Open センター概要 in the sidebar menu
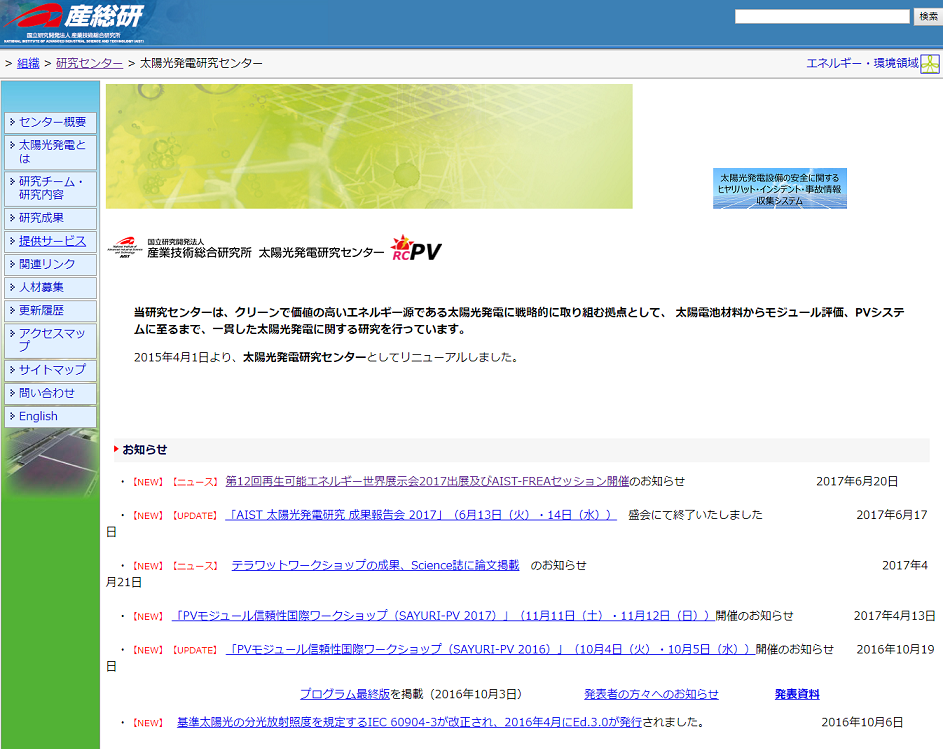 click(x=51, y=122)
